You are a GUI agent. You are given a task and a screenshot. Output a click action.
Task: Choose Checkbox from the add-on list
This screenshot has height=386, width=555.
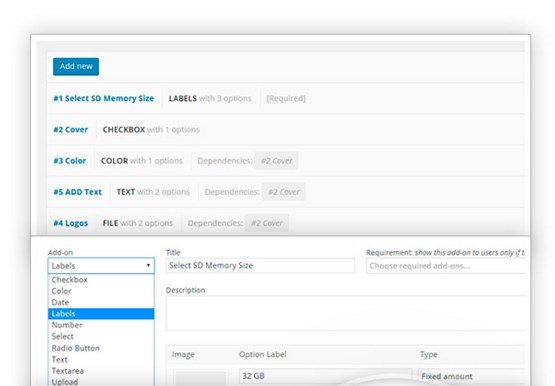tap(101, 280)
